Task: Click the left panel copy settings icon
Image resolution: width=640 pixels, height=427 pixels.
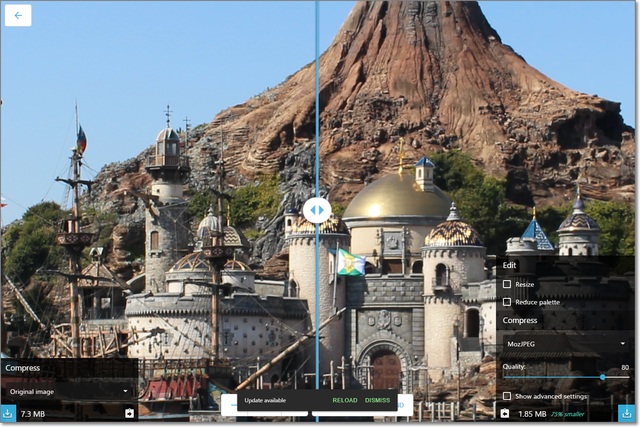Action: click(129, 413)
